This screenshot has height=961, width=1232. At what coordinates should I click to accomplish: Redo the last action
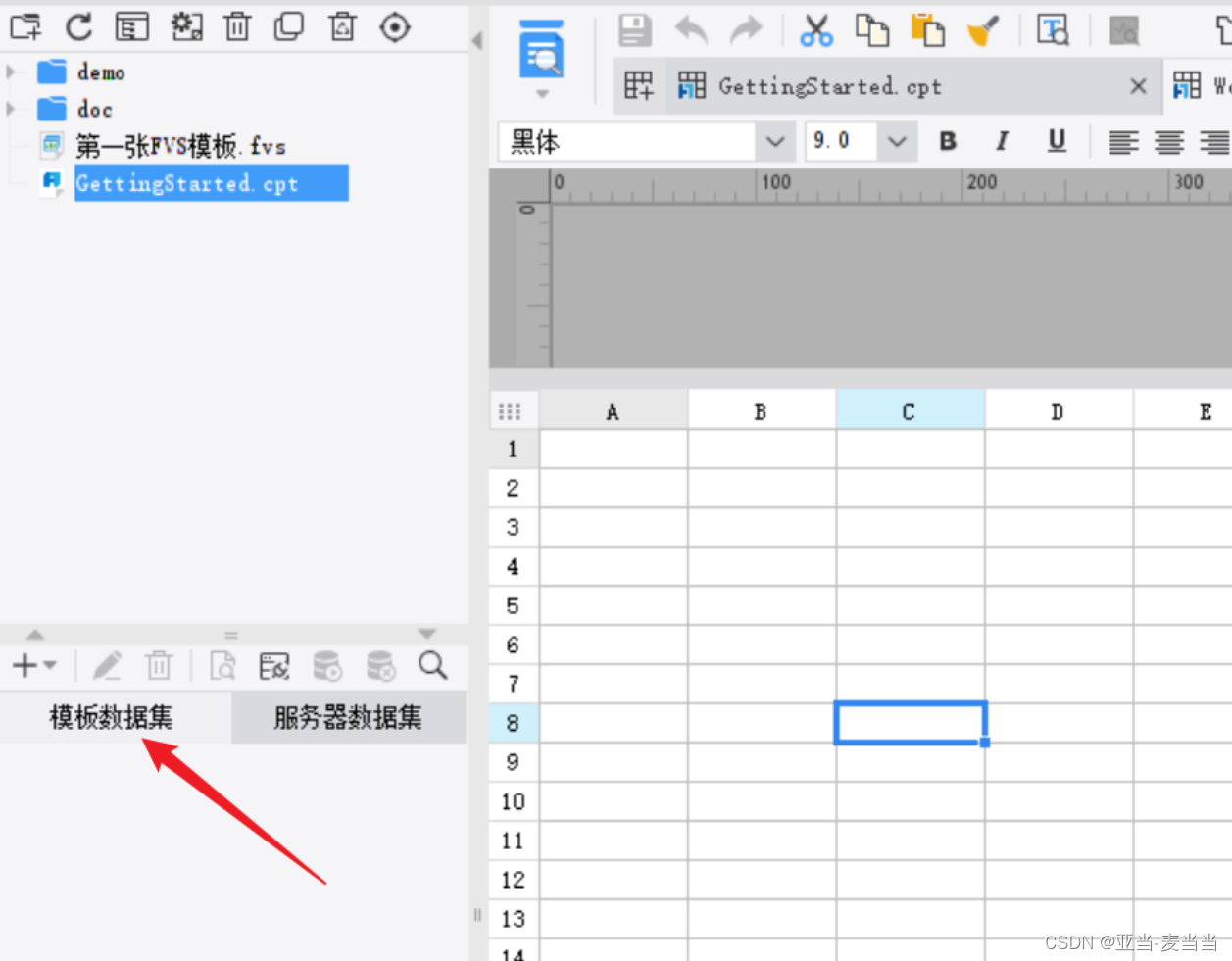pyautogui.click(x=746, y=30)
